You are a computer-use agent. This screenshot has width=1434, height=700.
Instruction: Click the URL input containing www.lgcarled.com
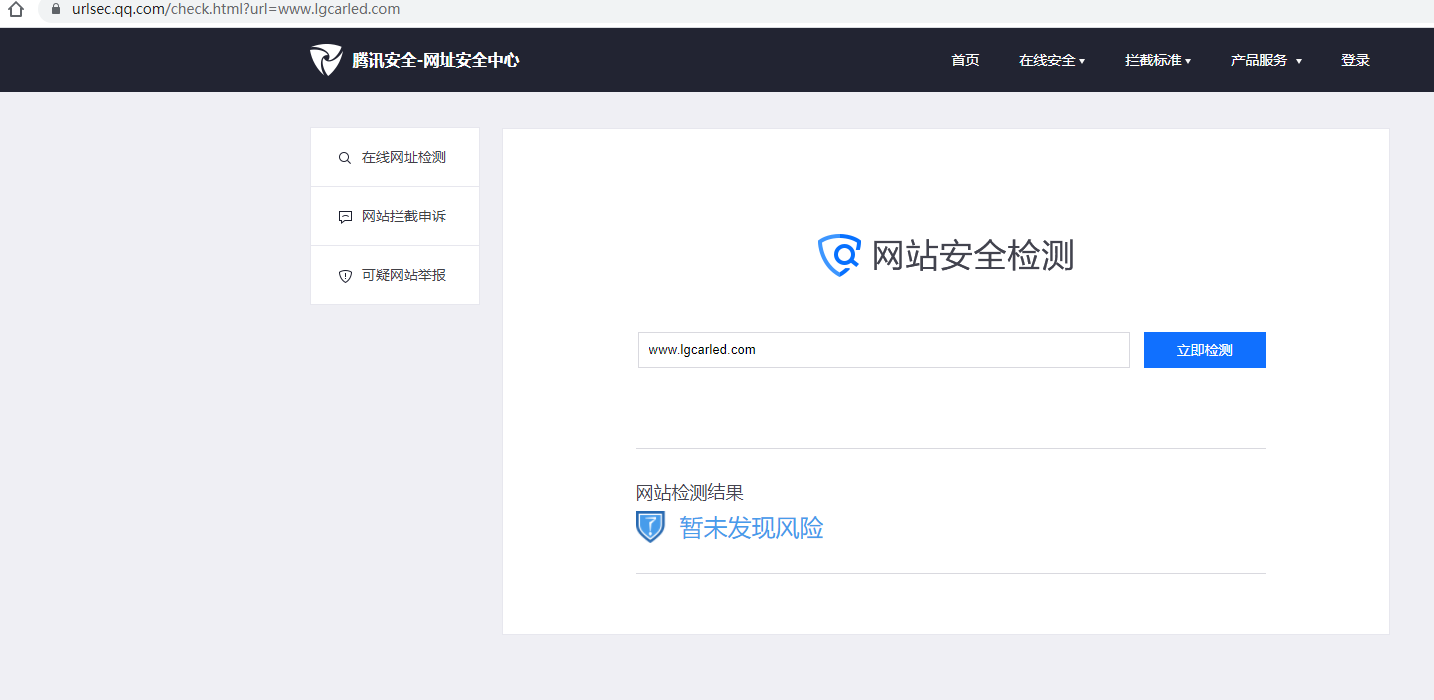tap(883, 349)
